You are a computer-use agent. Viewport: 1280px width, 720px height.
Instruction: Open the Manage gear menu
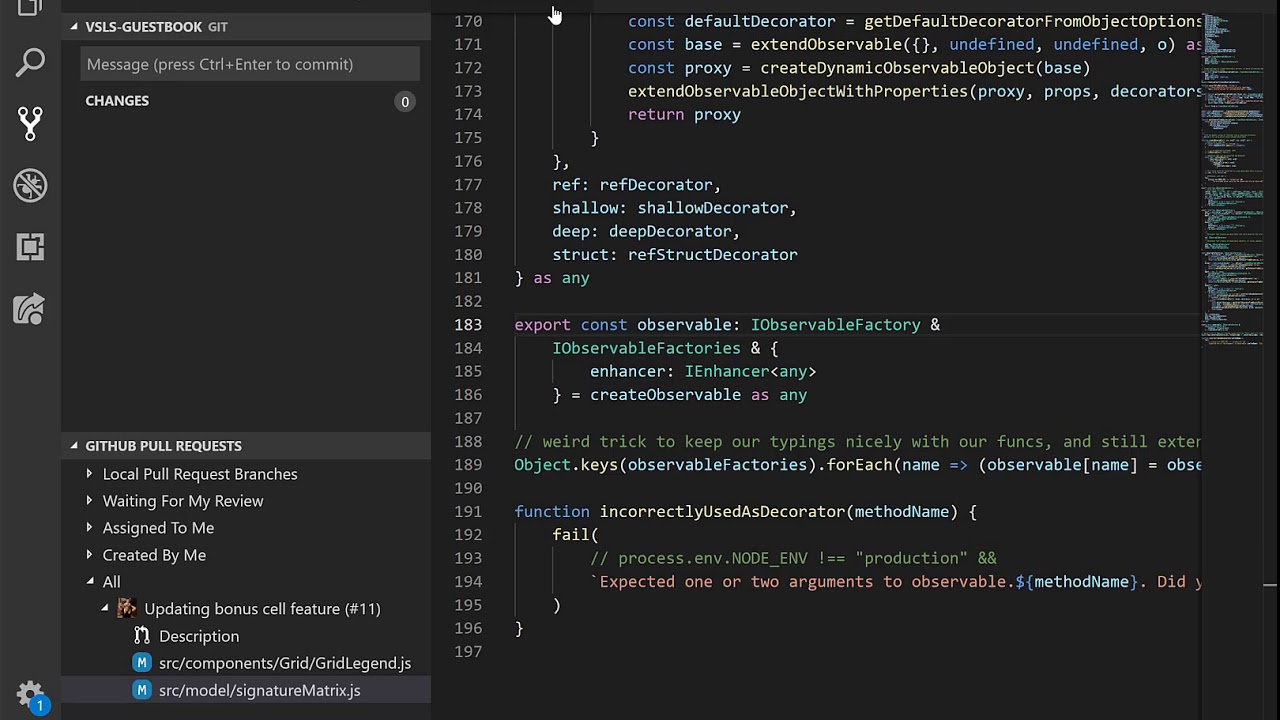tap(30, 694)
